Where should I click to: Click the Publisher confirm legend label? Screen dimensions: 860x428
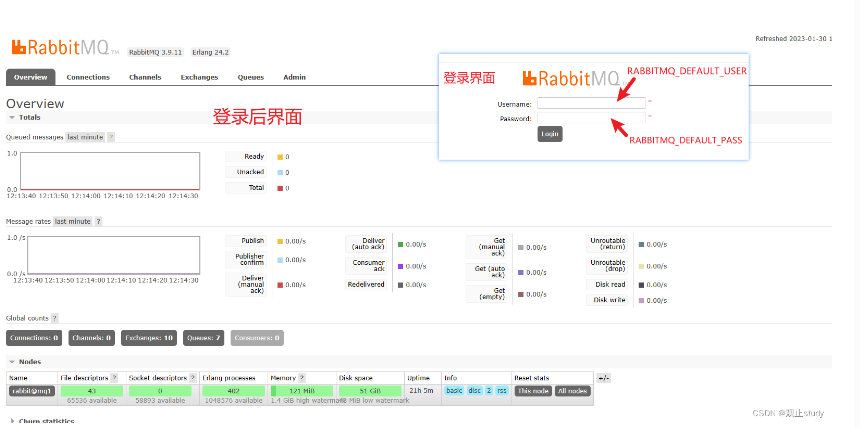click(246, 260)
